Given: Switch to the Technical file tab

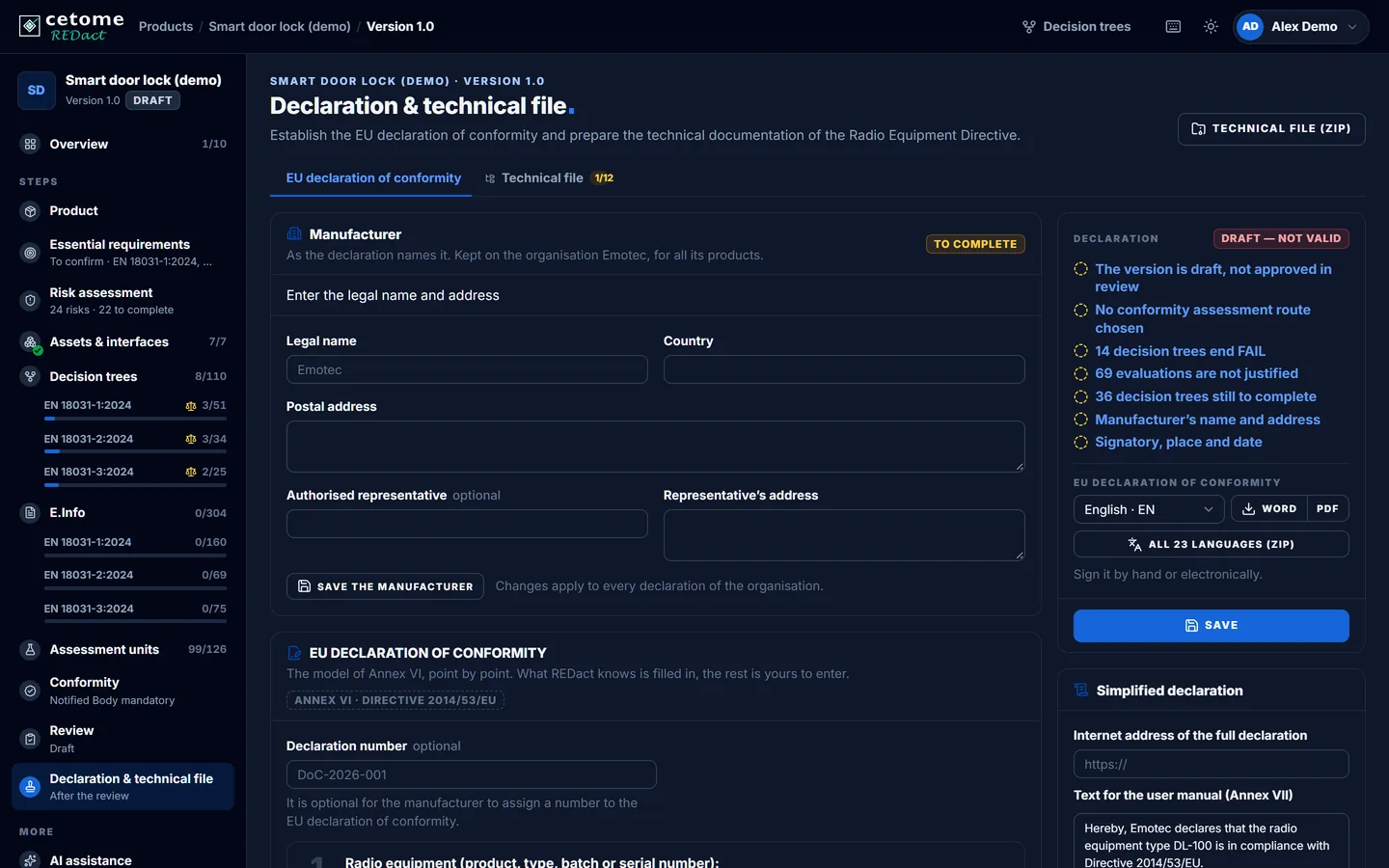Looking at the screenshot, I should pos(549,178).
